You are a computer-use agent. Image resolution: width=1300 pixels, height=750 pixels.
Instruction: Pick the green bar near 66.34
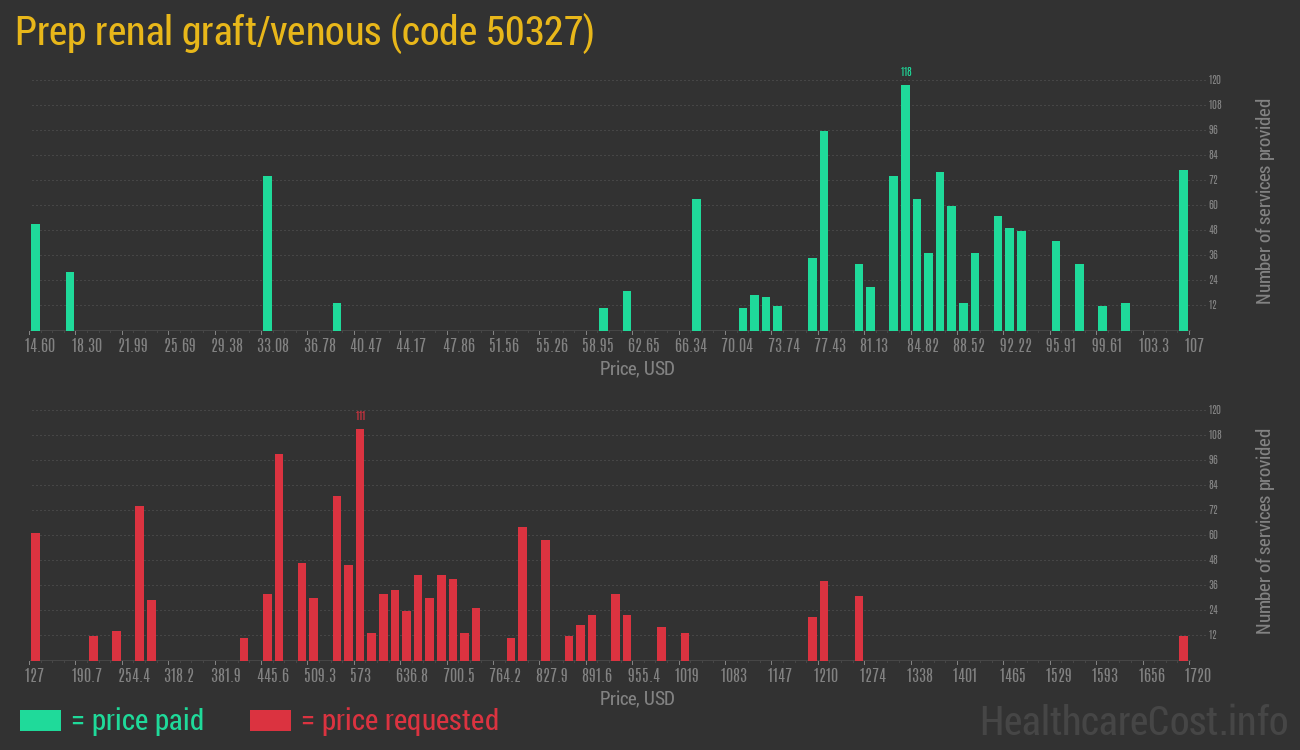[696, 265]
